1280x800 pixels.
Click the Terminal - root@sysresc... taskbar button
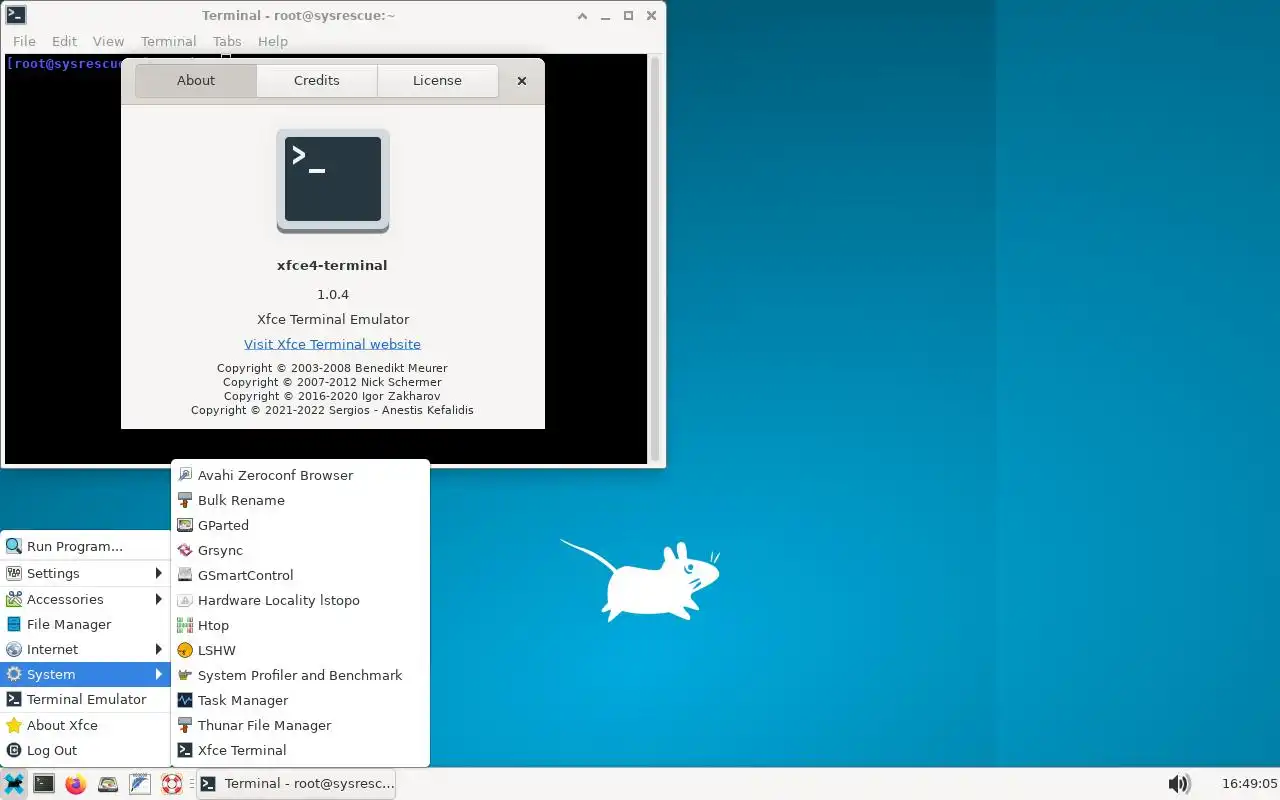(x=296, y=784)
